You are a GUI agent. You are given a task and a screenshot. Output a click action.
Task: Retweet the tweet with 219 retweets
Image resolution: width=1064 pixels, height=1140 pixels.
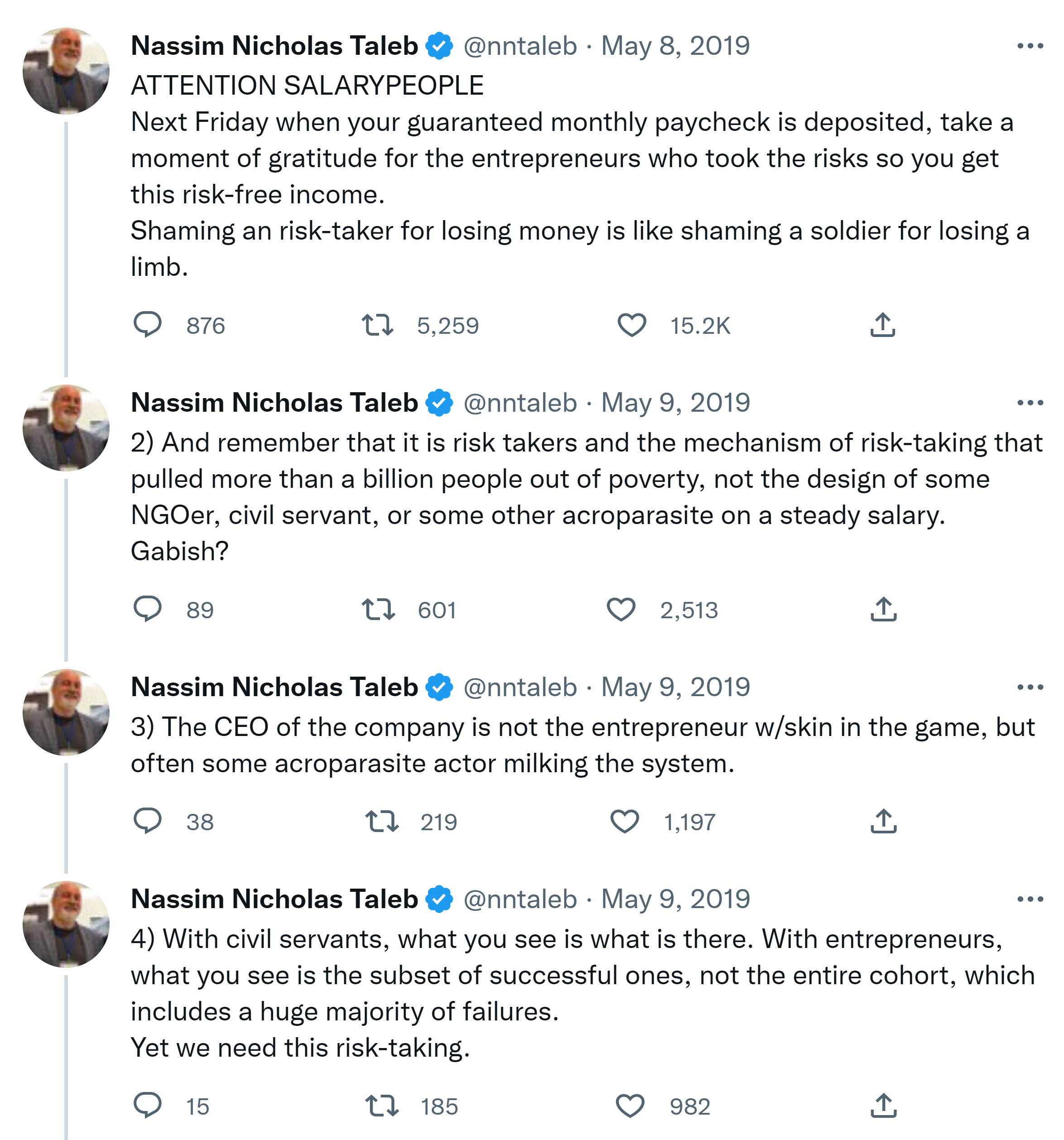click(382, 821)
